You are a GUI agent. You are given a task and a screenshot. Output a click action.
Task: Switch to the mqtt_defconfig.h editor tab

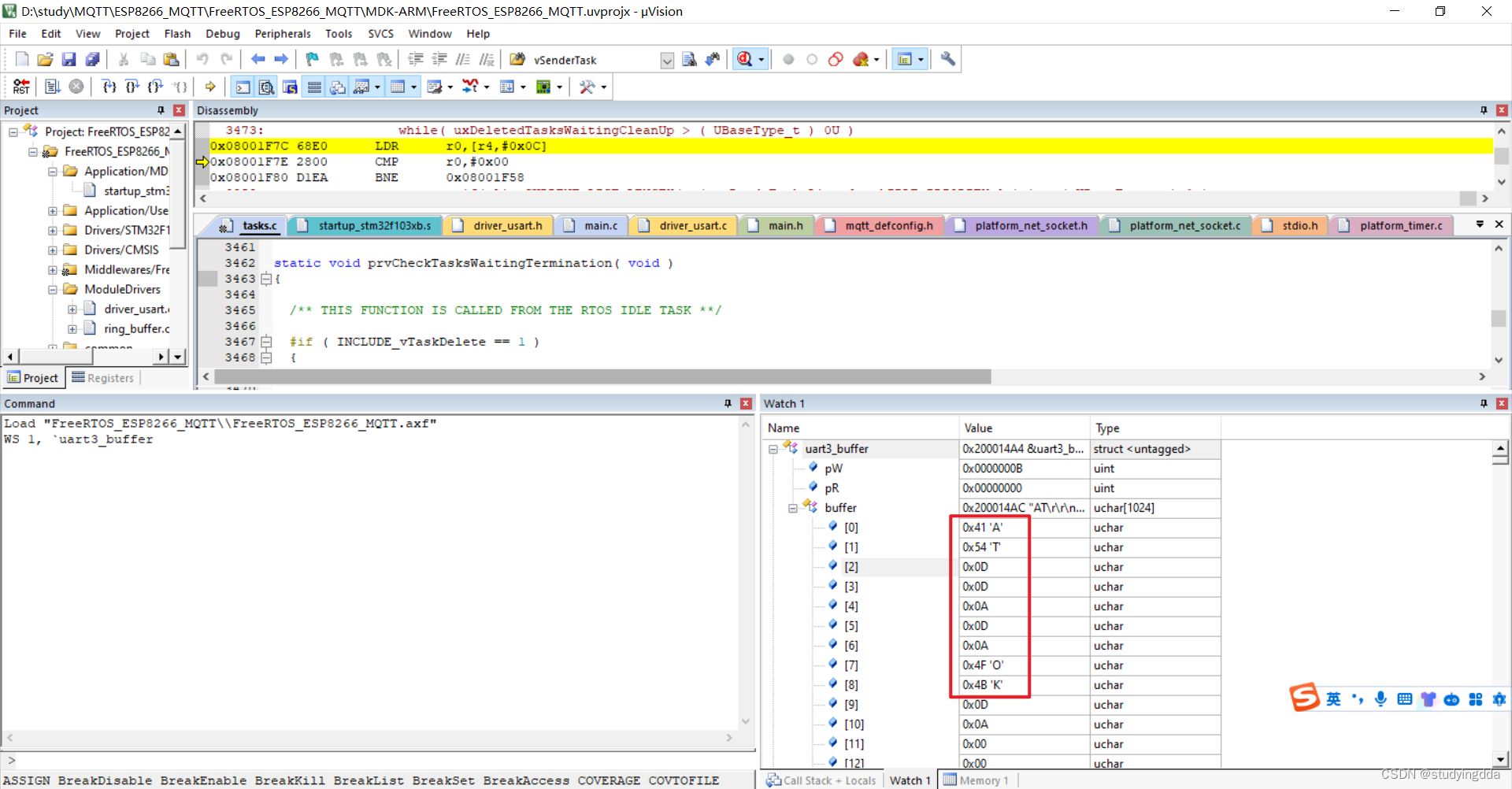tap(880, 226)
